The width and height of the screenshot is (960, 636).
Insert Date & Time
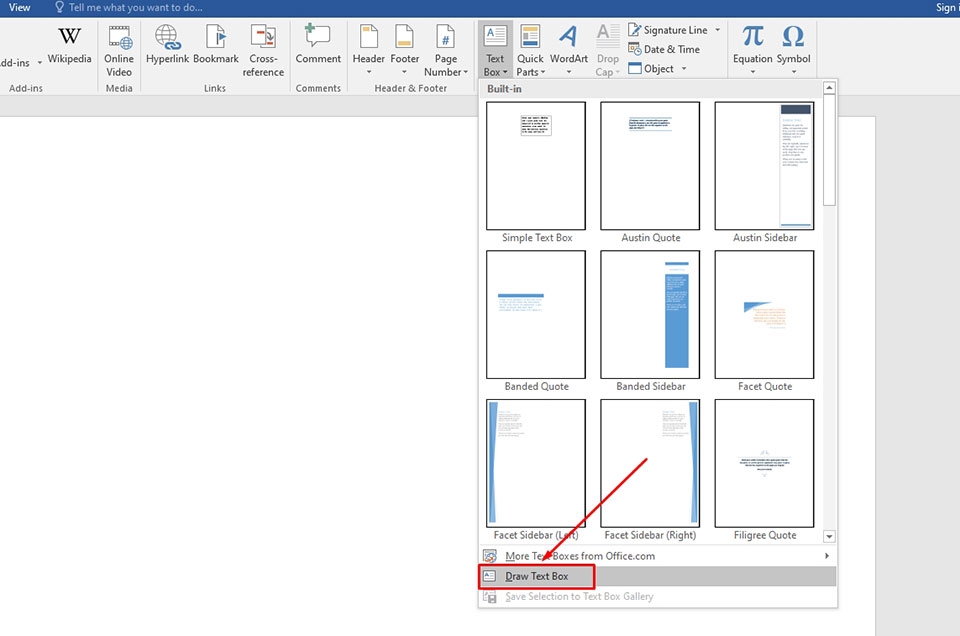tap(664, 49)
